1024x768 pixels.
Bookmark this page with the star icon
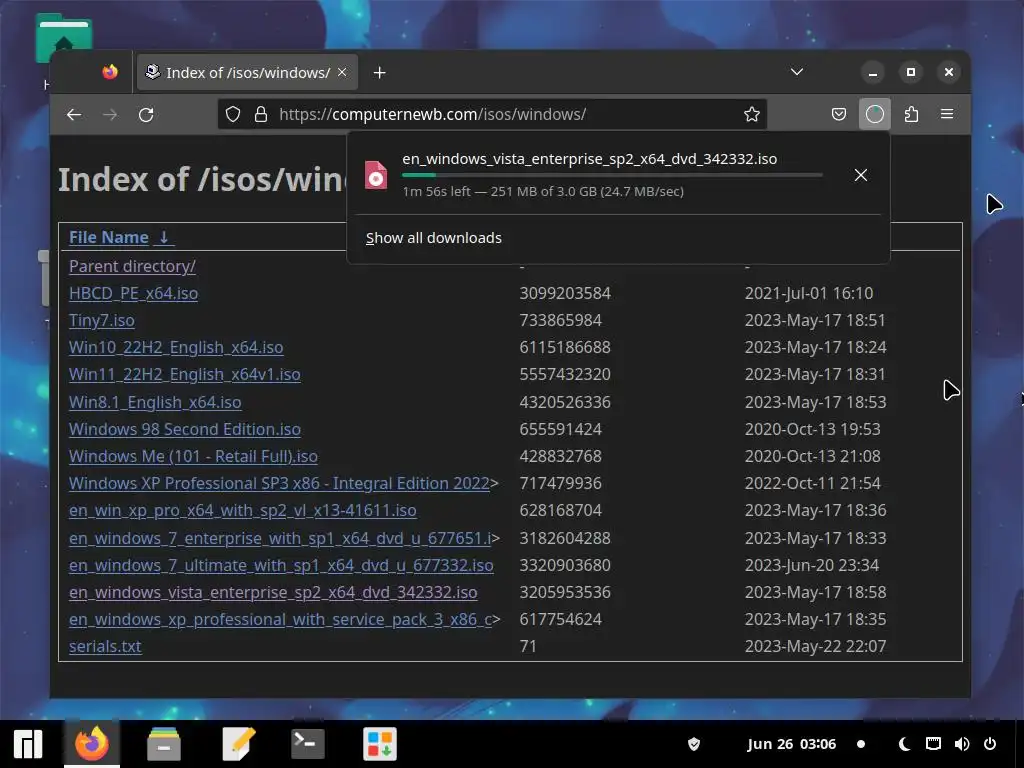point(752,114)
